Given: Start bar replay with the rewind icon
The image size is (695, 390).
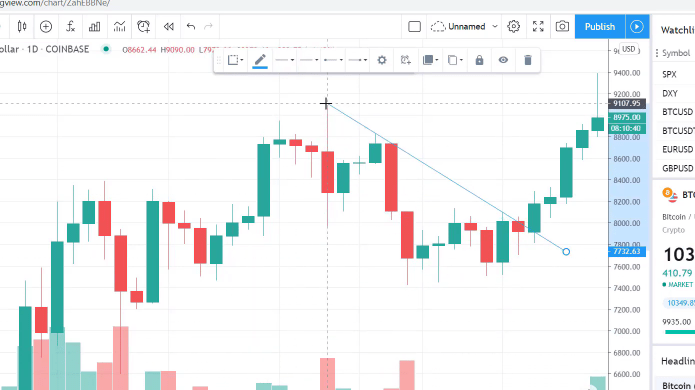Looking at the screenshot, I should pos(168,27).
